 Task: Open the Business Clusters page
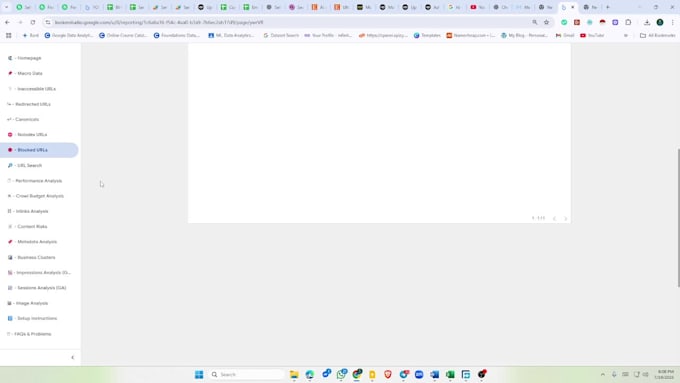(32, 257)
